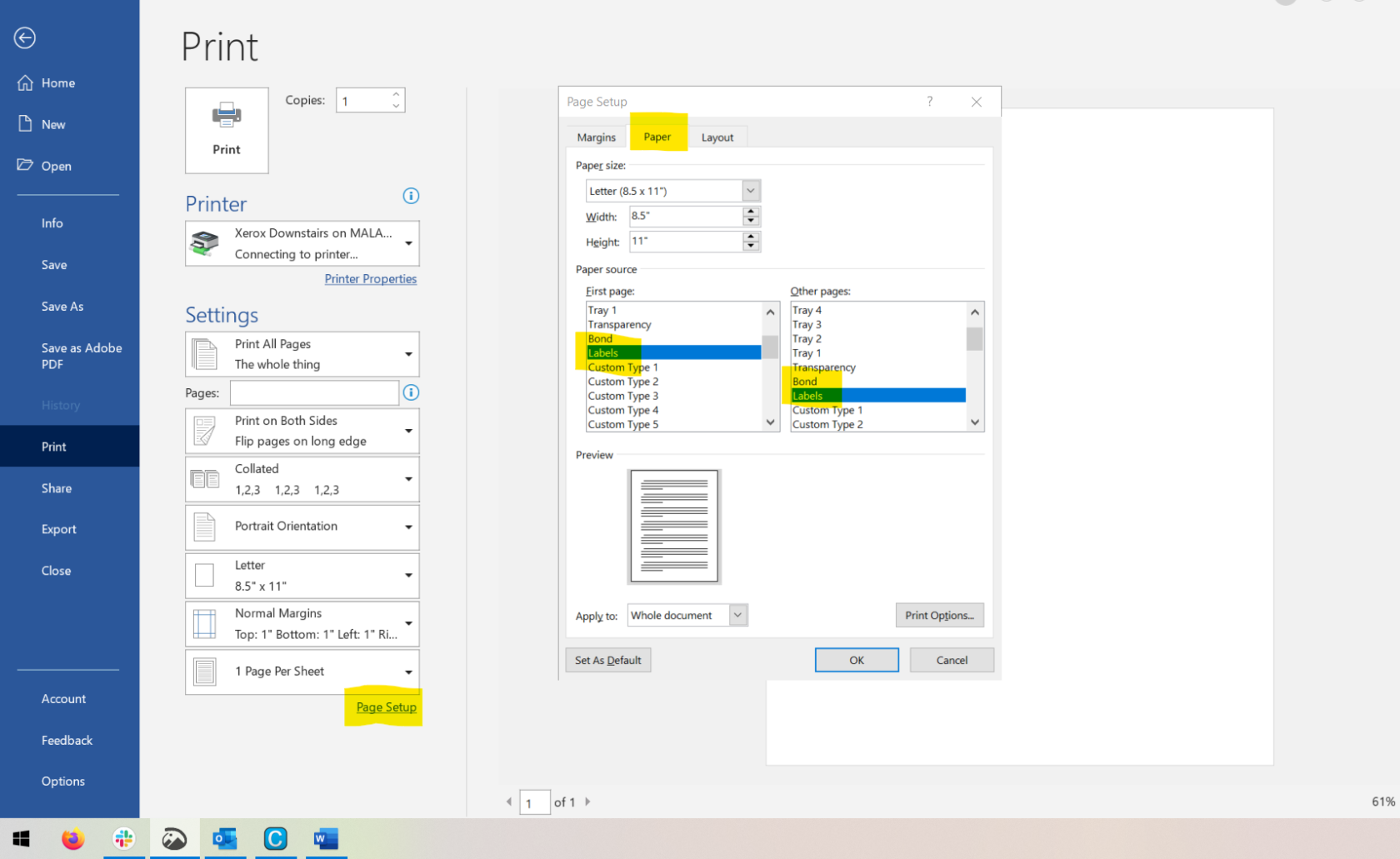Switch to the Margins tab

(x=596, y=137)
